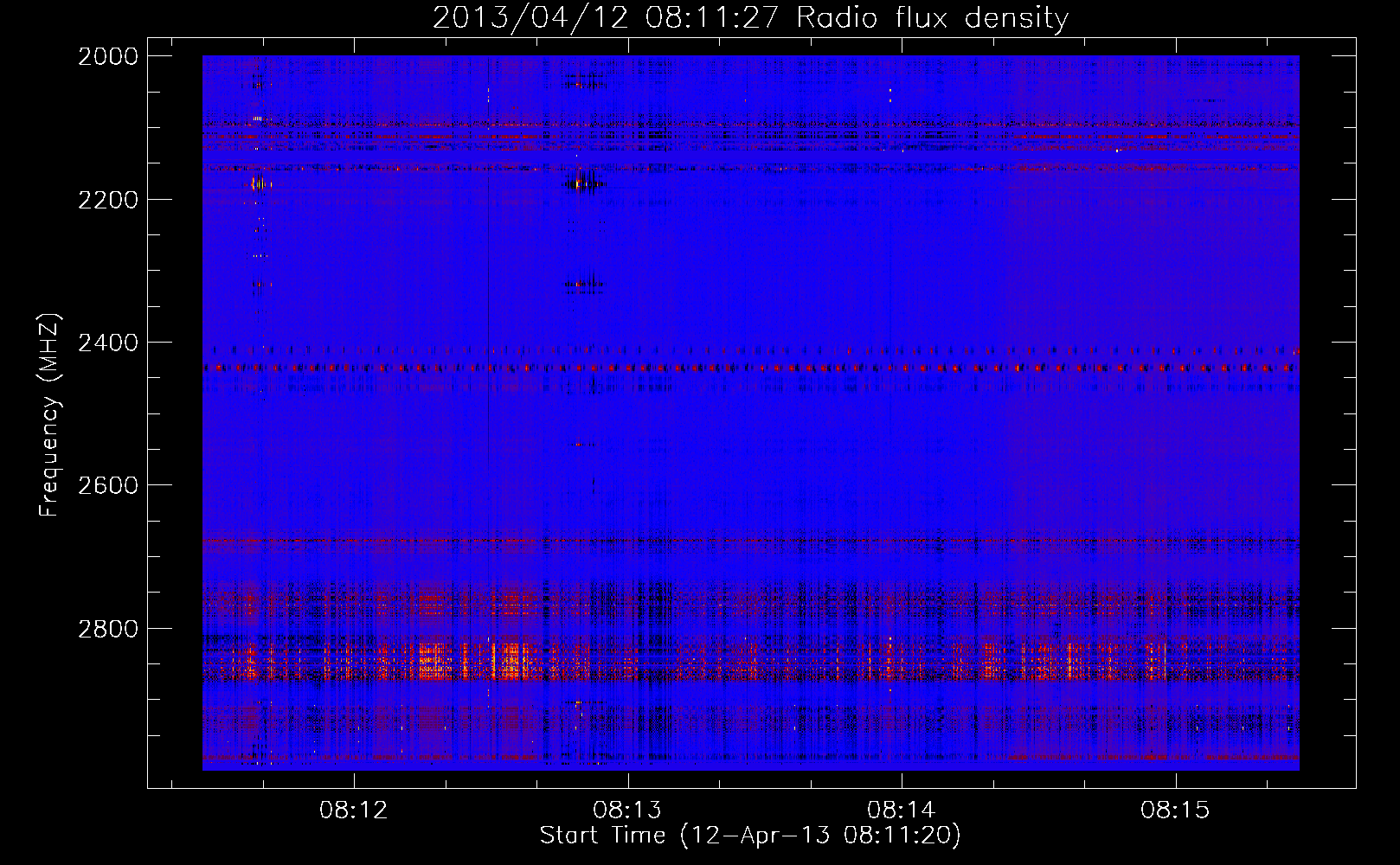Click the plot title 'Radio flux density'
Viewport: 1400px width, 865px height.
click(x=933, y=18)
